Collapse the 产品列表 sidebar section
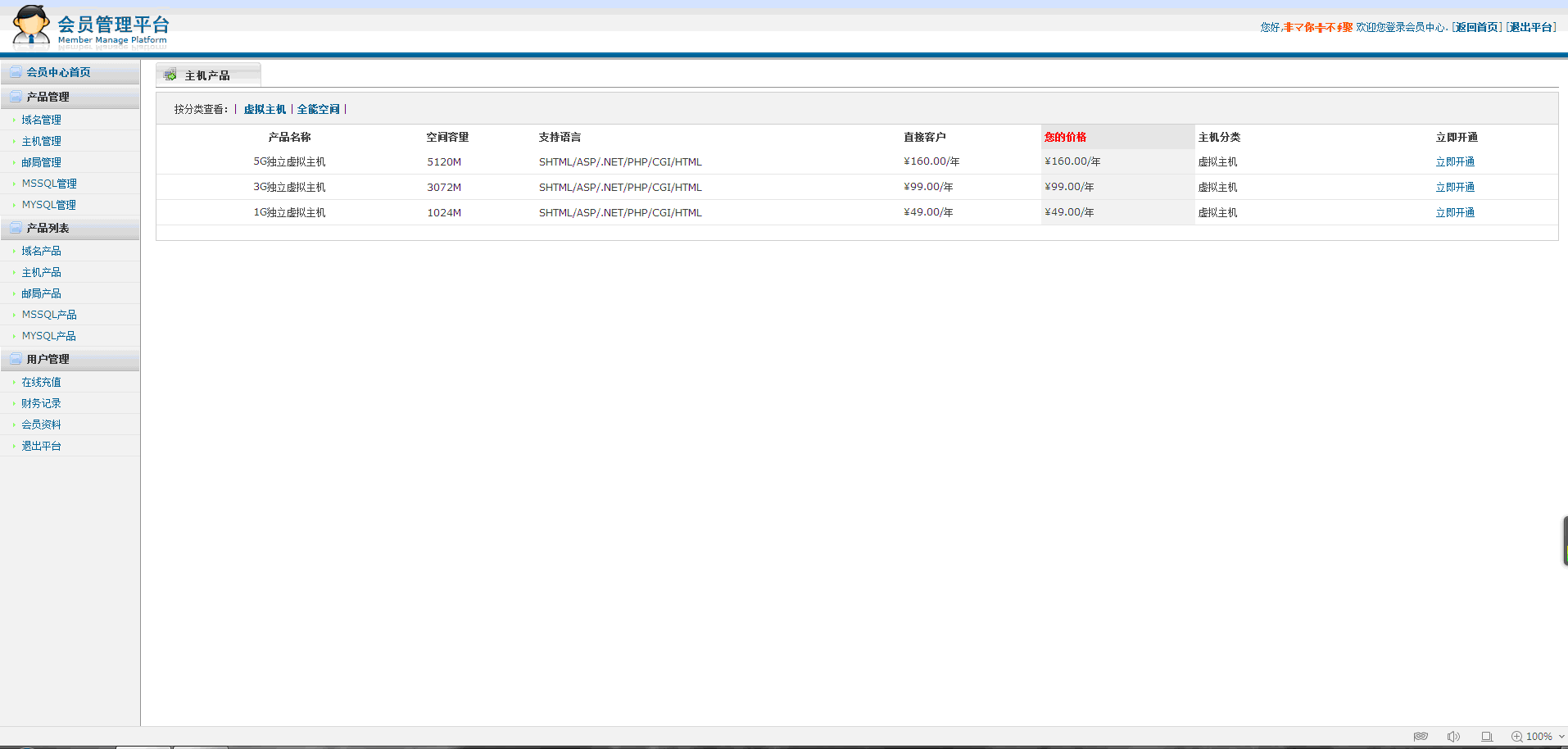 point(48,228)
